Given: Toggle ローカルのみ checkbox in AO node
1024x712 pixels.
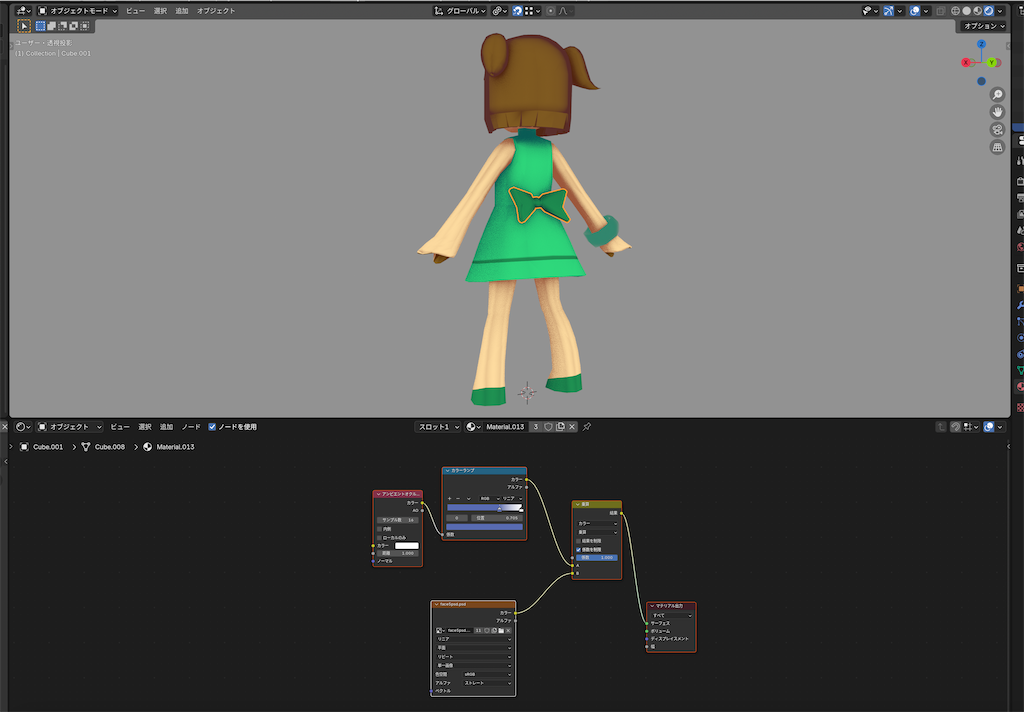Looking at the screenshot, I should (x=379, y=538).
